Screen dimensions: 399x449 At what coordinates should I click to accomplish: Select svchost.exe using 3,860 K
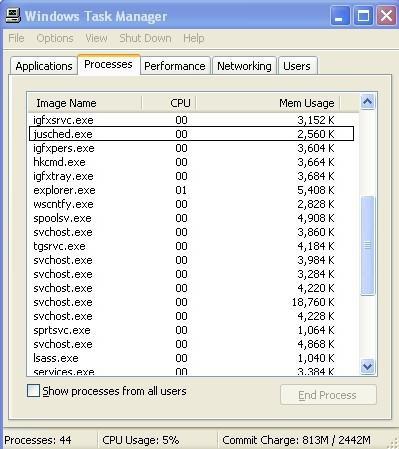(192, 232)
